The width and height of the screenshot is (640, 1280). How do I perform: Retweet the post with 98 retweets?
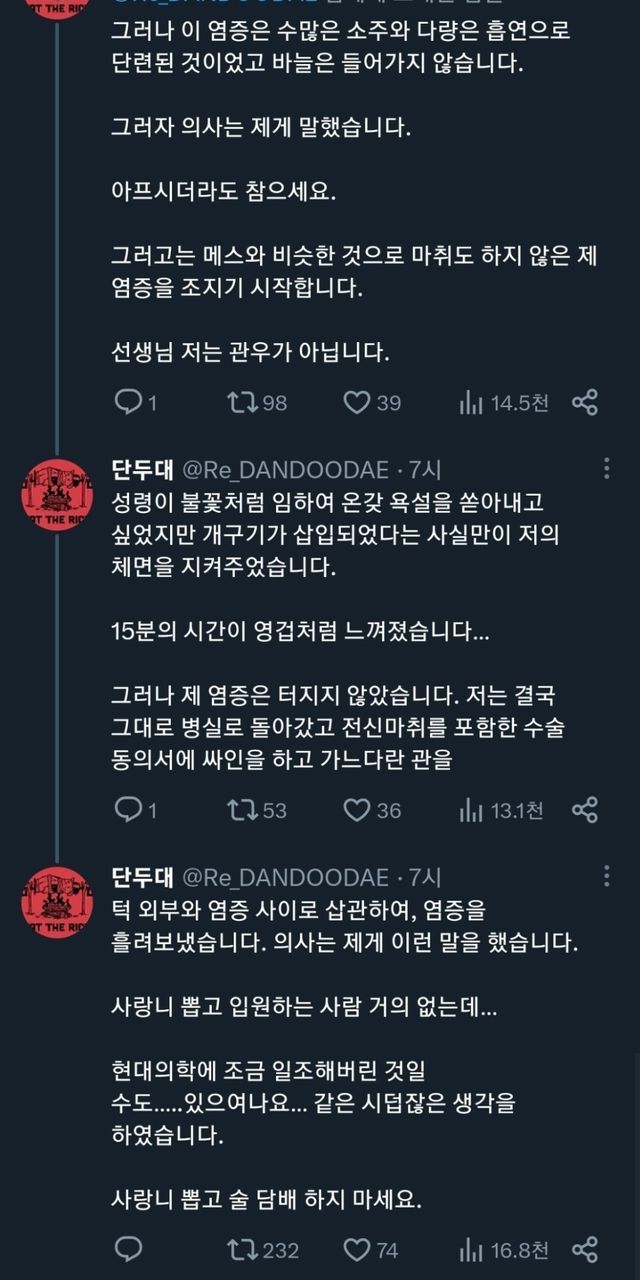[x=241, y=402]
